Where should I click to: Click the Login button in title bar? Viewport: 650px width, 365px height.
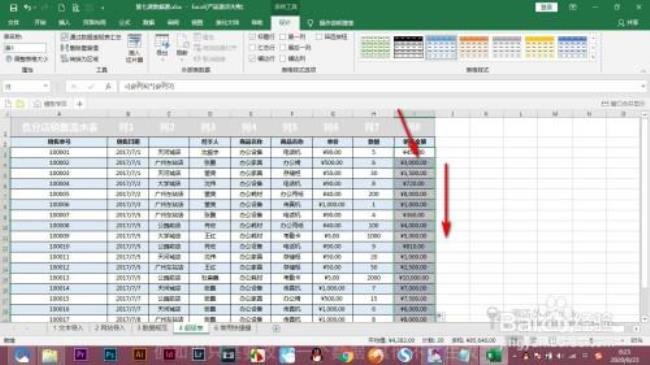546,7
